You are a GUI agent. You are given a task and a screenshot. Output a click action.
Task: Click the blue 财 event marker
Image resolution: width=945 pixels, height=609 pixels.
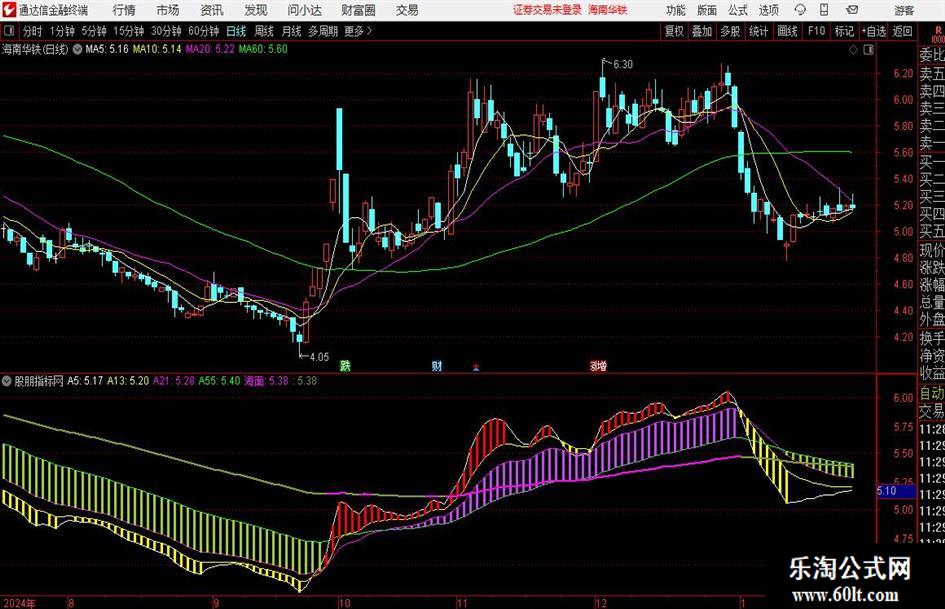coord(437,365)
